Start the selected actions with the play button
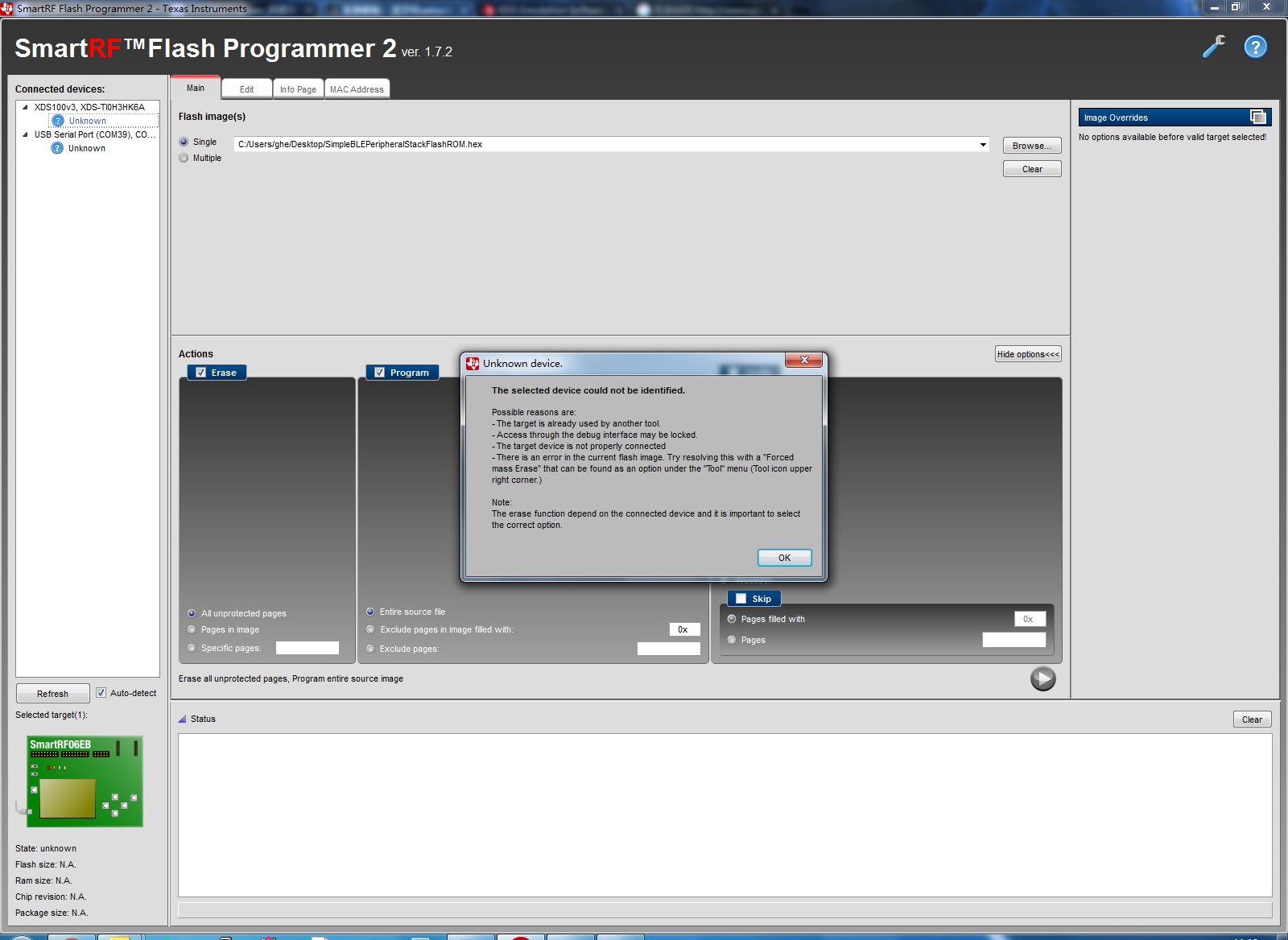The height and width of the screenshot is (940, 1288). pyautogui.click(x=1042, y=678)
